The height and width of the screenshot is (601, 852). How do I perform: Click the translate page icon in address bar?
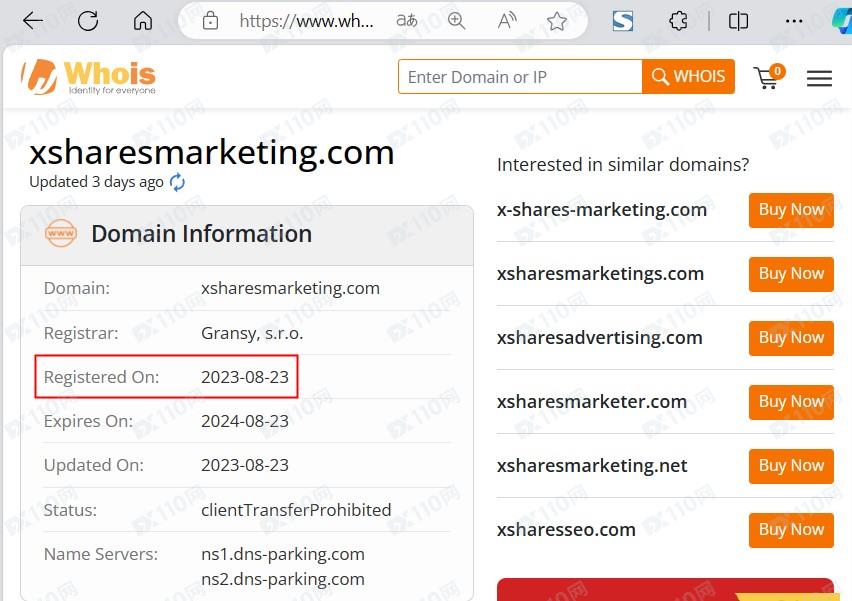(406, 21)
